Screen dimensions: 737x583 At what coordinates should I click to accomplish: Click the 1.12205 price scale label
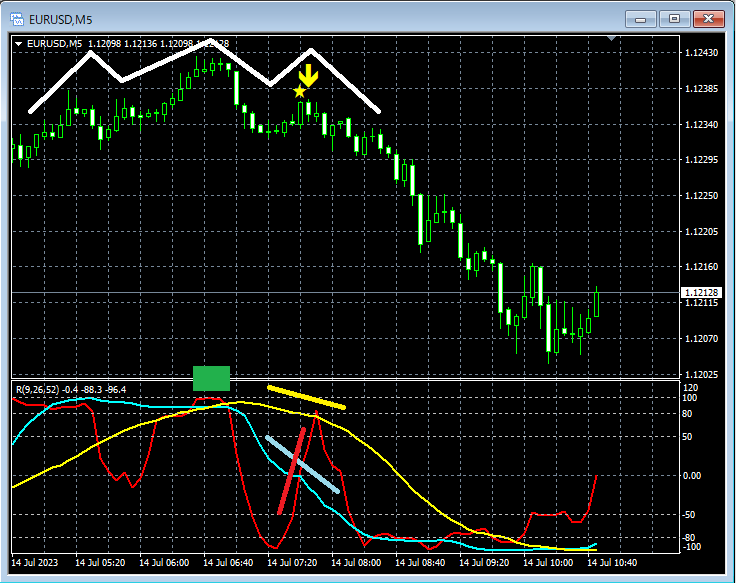click(701, 231)
